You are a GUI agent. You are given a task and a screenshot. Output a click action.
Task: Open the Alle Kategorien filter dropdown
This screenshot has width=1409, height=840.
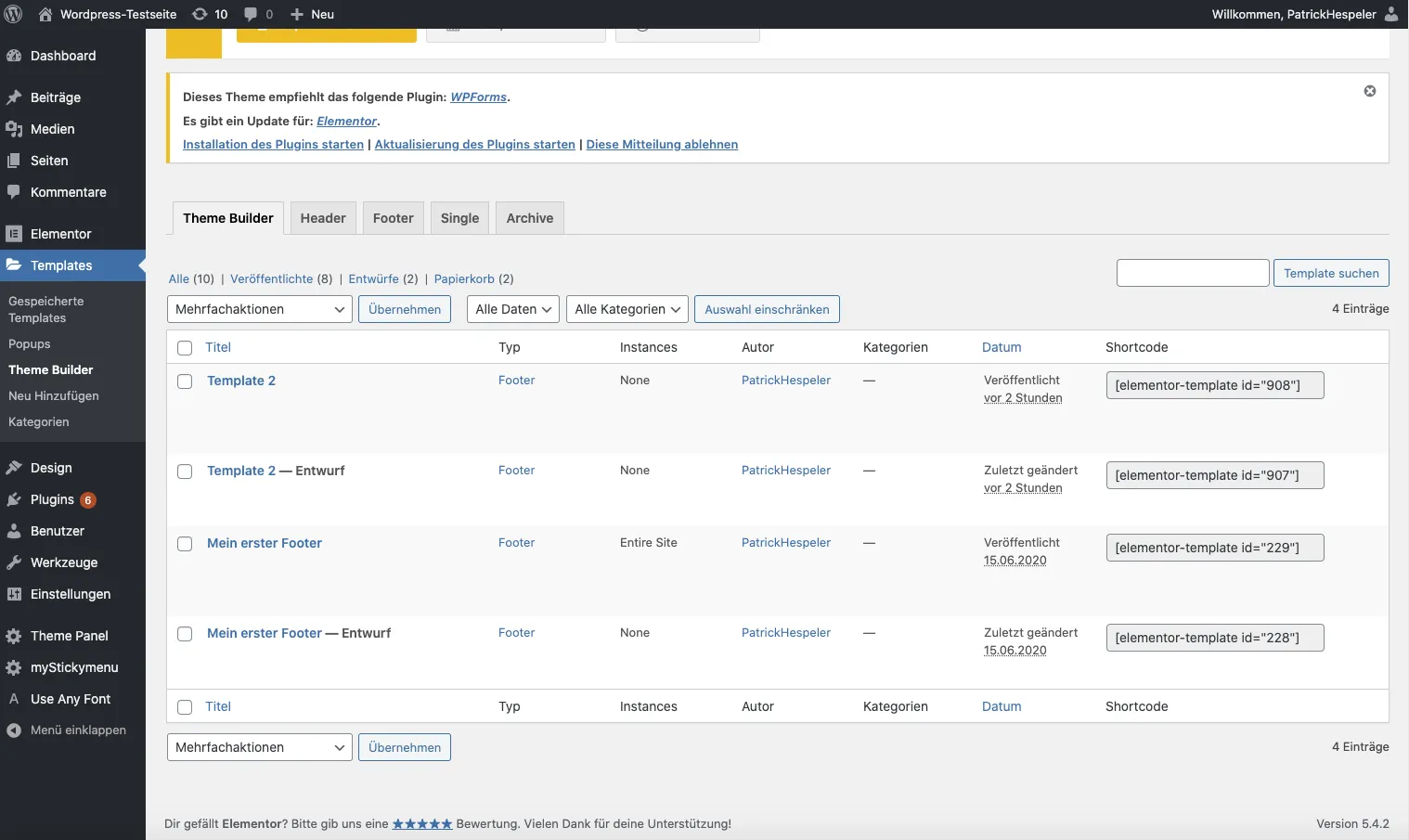coord(627,309)
